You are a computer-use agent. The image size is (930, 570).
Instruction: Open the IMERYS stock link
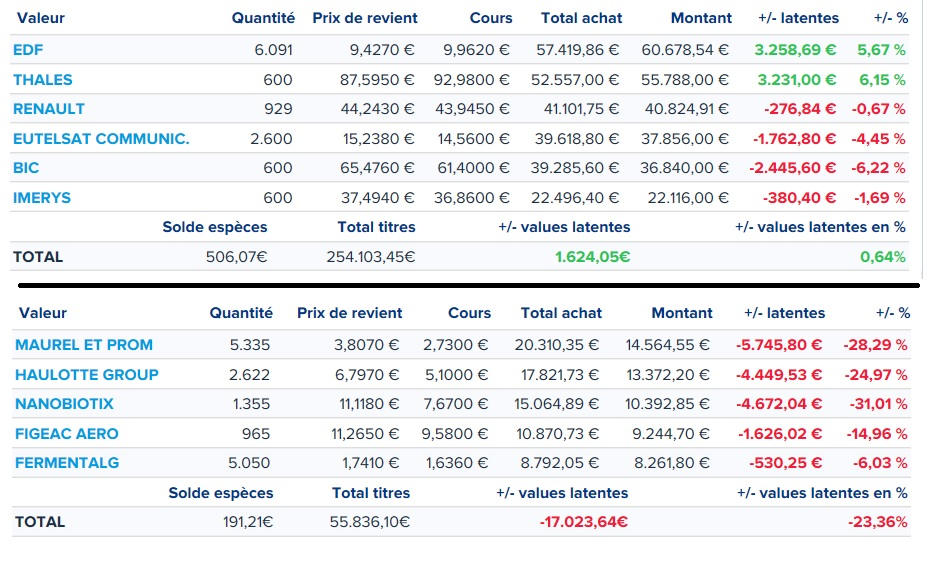(x=42, y=198)
